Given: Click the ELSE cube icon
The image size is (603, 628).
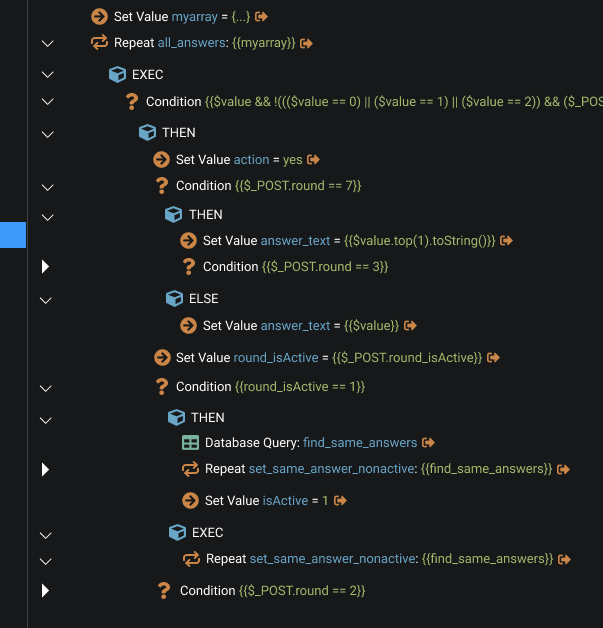Looking at the screenshot, I should tap(174, 299).
